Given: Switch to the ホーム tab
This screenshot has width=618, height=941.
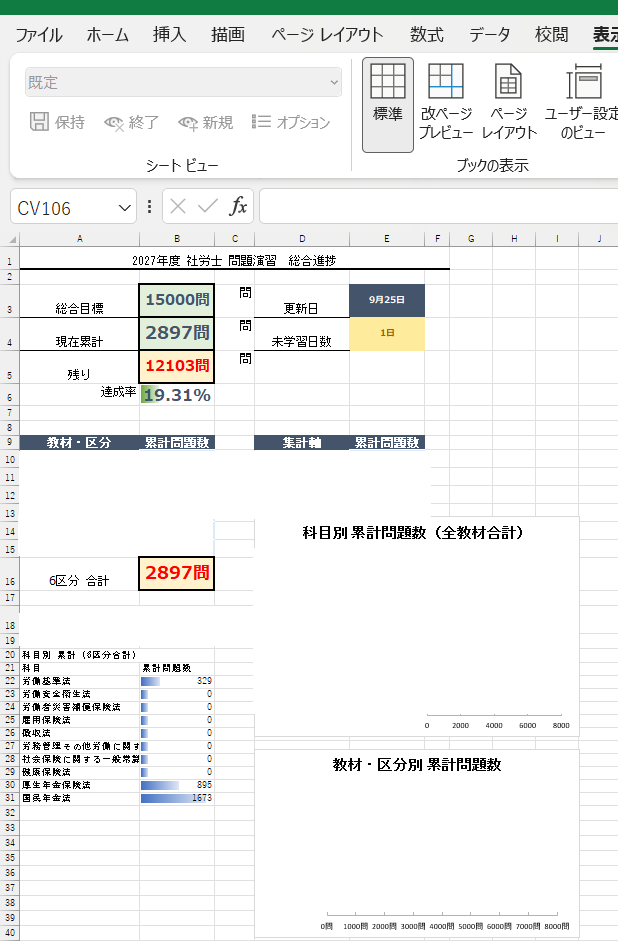Looking at the screenshot, I should (x=107, y=35).
